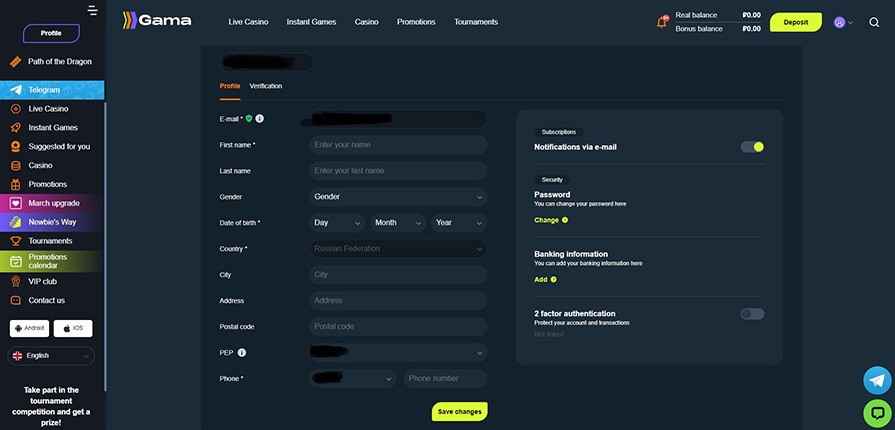Expand the Gender dropdown
This screenshot has width=895, height=430.
(x=398, y=197)
